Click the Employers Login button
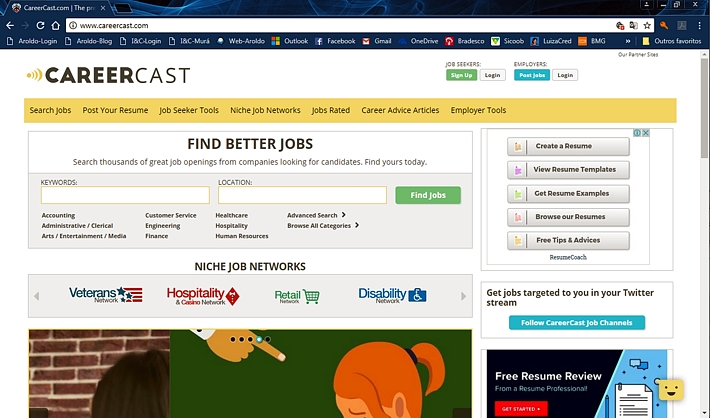Viewport: 710px width, 418px height. (565, 75)
